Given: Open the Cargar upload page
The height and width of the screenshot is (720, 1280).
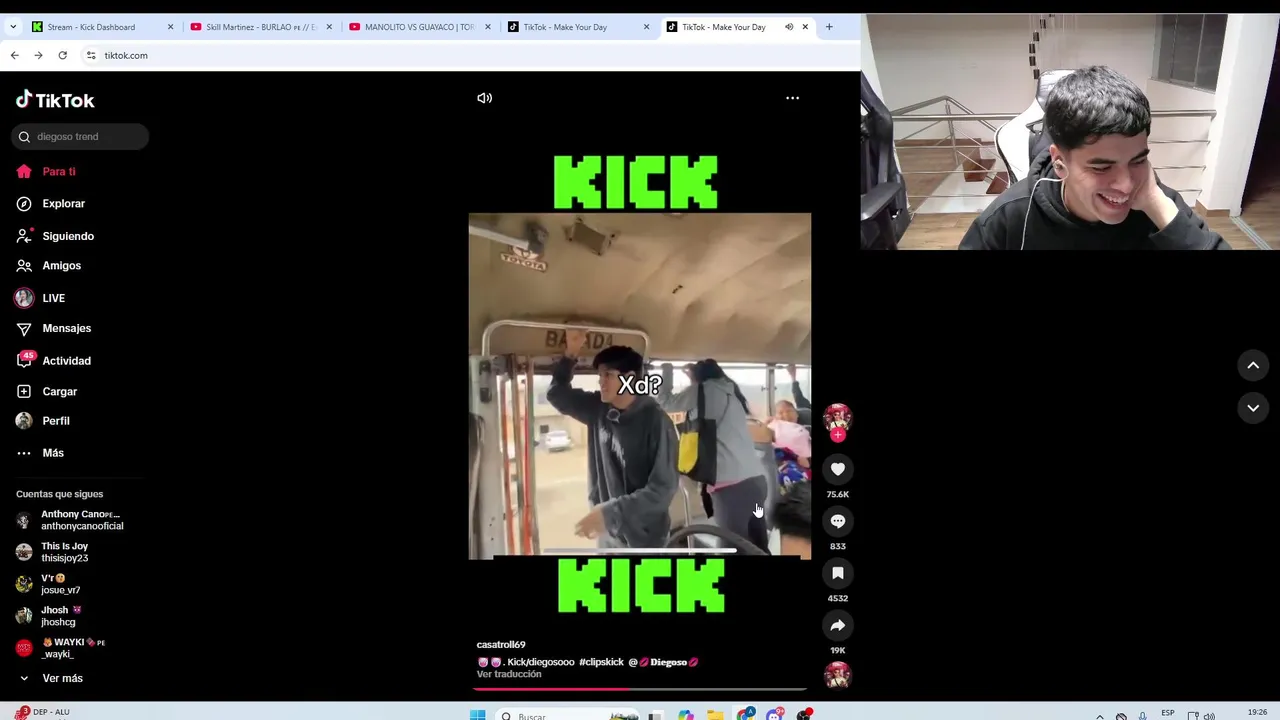Looking at the screenshot, I should pos(47,392).
